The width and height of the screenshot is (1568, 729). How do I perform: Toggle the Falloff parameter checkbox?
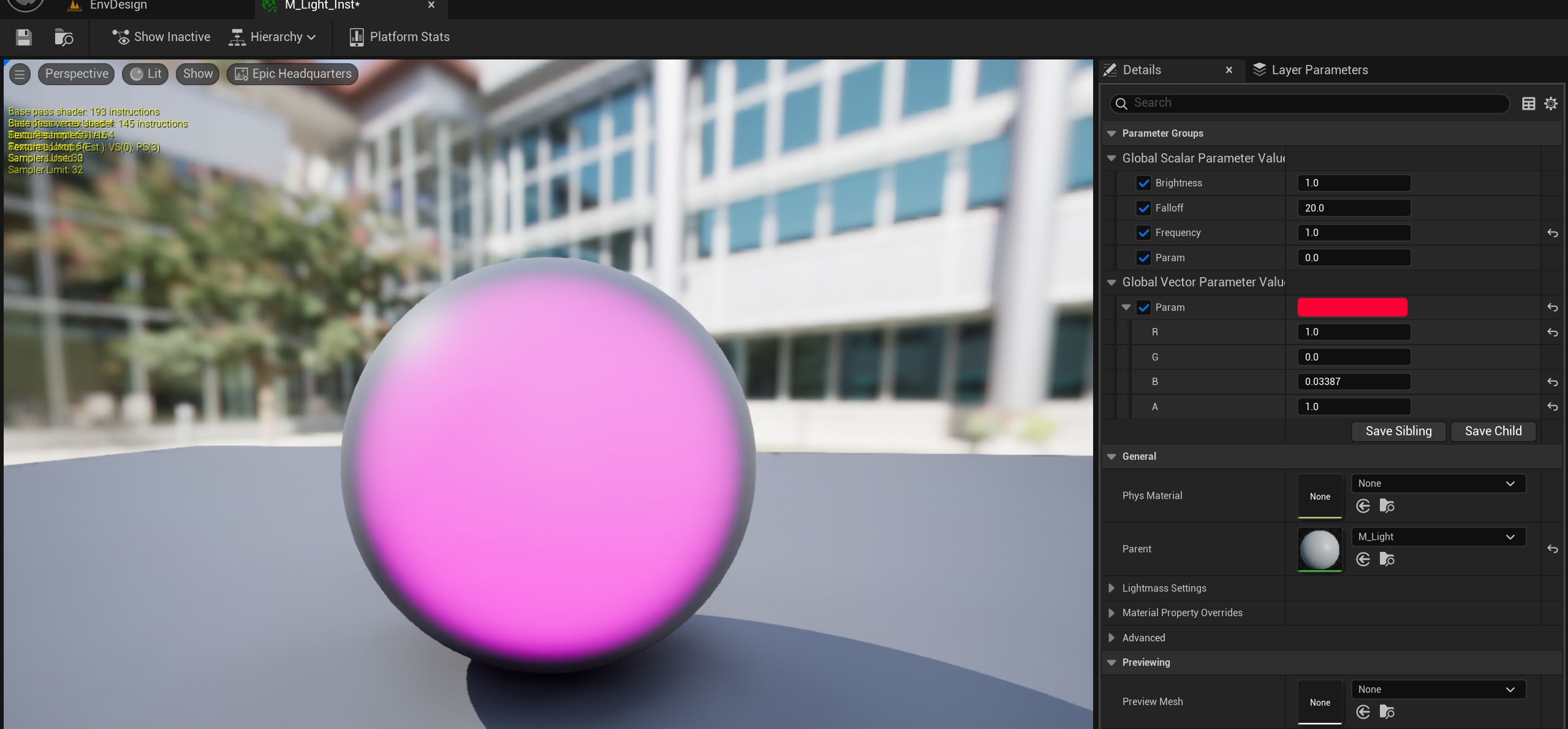1143,208
